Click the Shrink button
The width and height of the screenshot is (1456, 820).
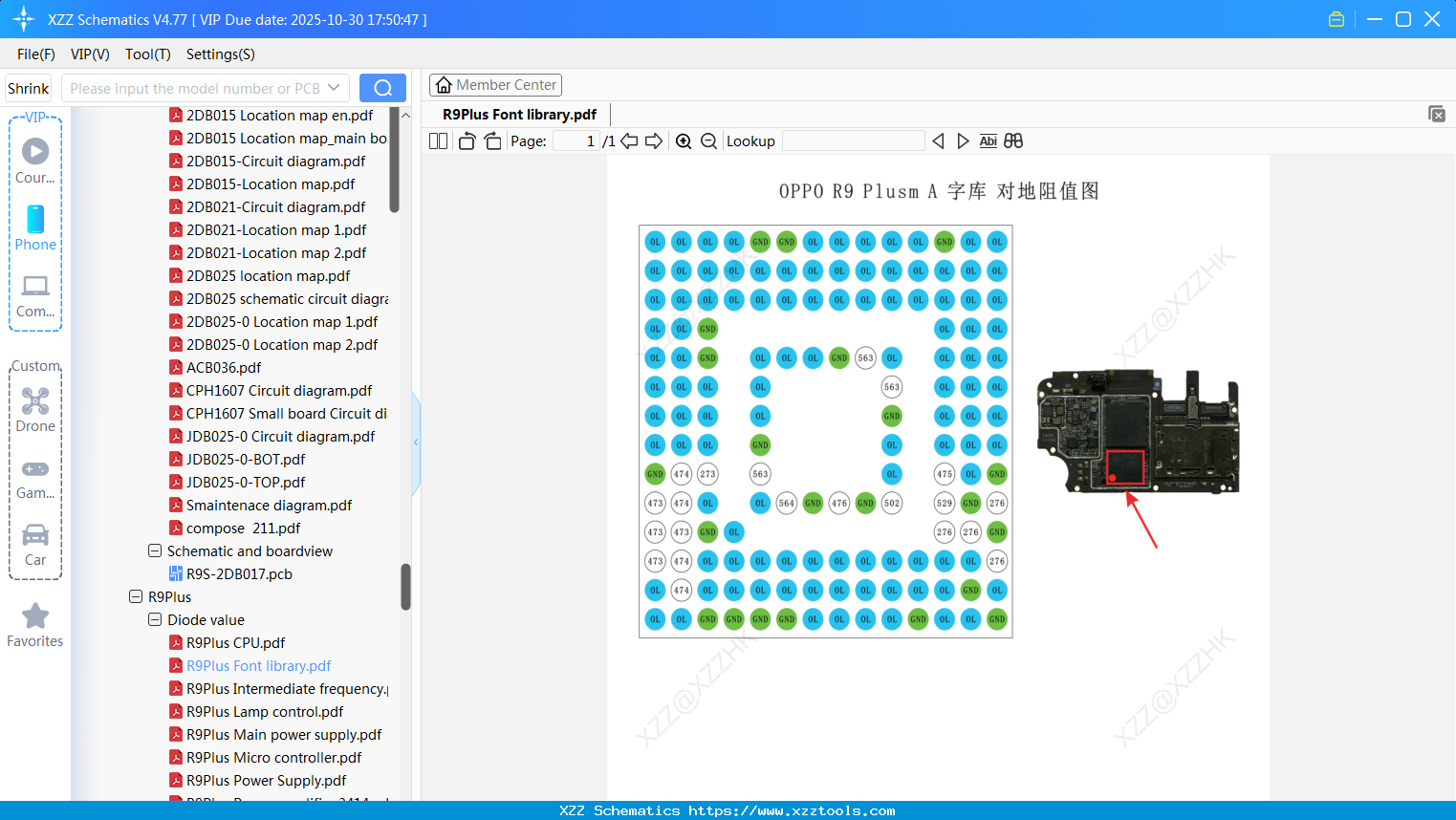click(x=29, y=88)
